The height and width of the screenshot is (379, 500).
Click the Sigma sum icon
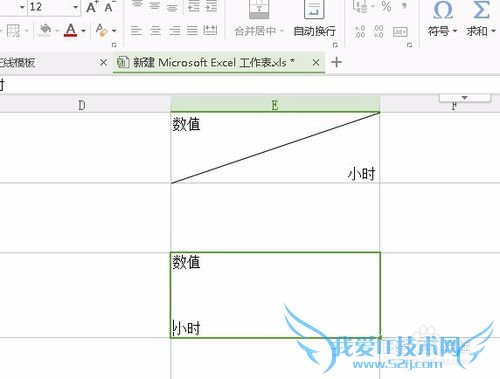tap(481, 10)
